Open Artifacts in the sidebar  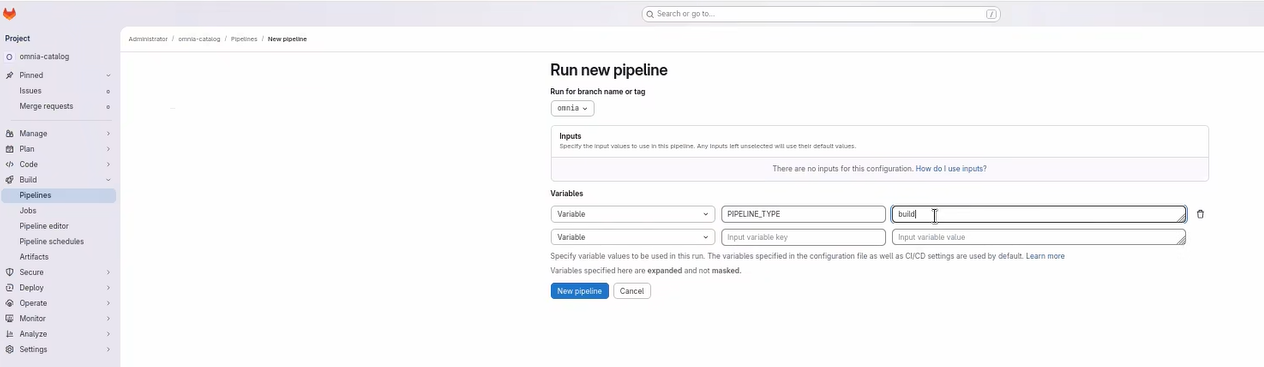click(60, 257)
